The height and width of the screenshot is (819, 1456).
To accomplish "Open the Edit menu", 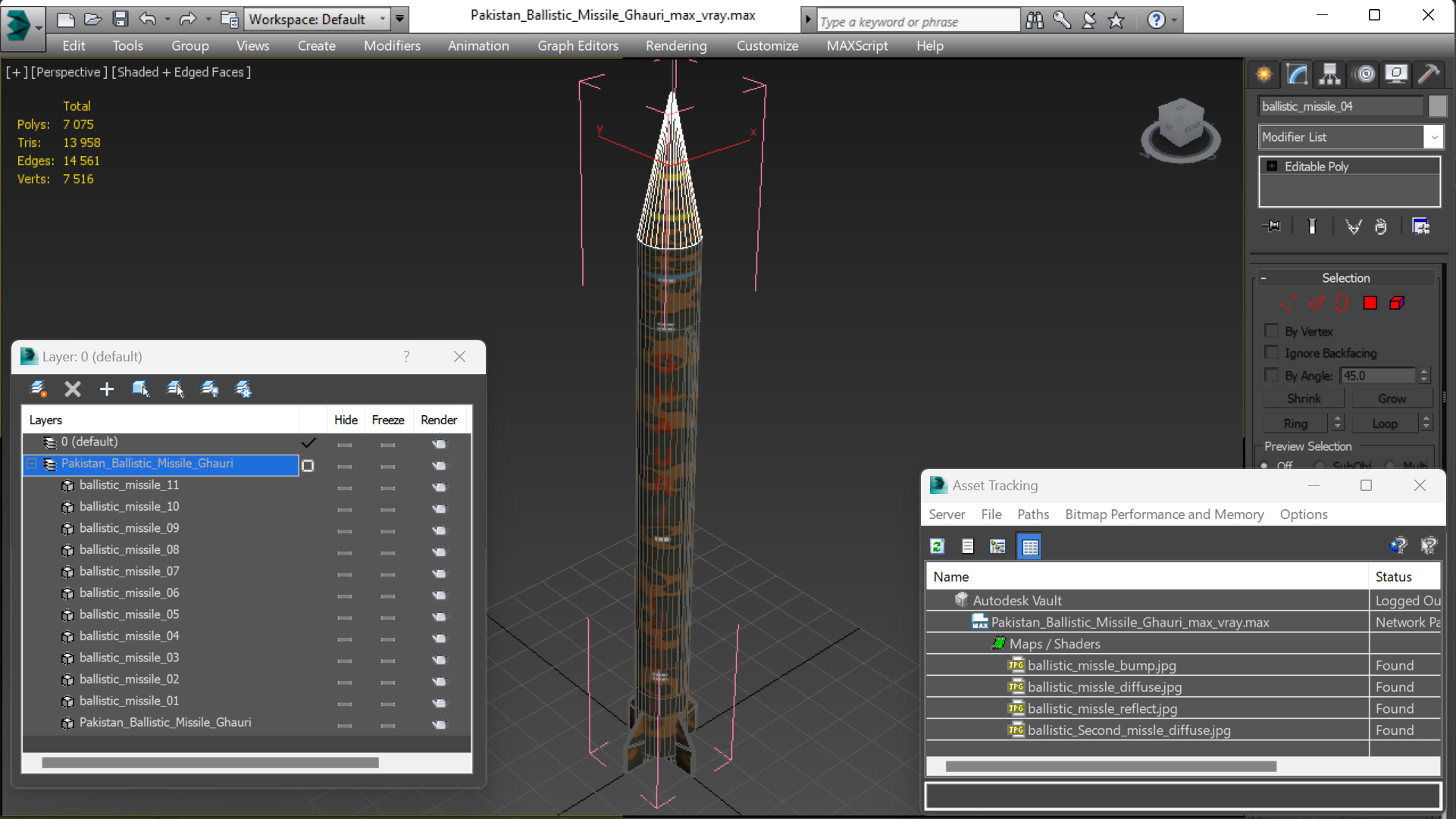I will 74,45.
